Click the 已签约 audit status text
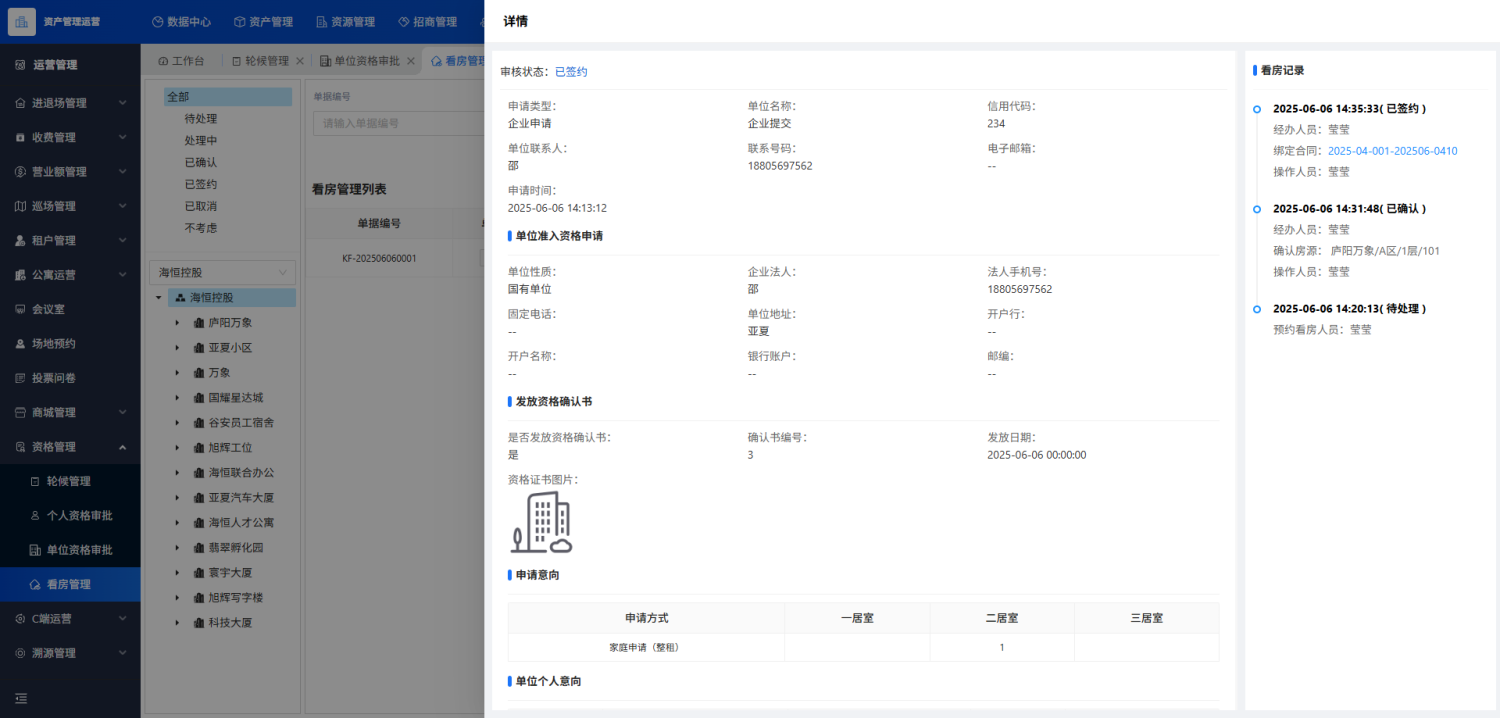The width and height of the screenshot is (1500, 718). pos(571,72)
